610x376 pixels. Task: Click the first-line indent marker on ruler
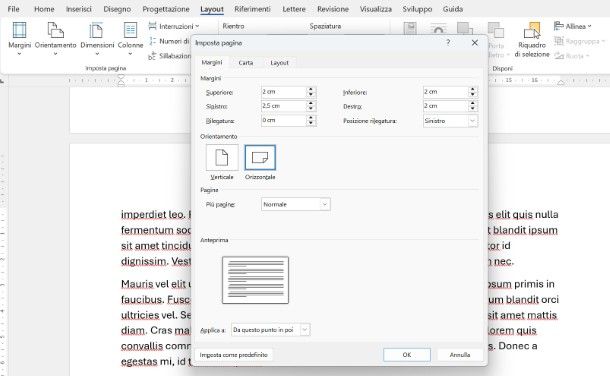121,77
